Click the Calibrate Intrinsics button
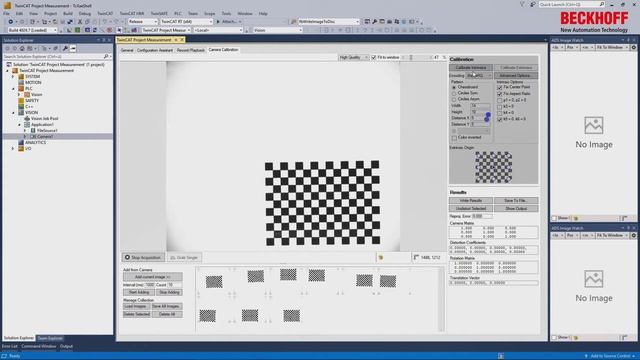640x360 pixels. coord(471,67)
